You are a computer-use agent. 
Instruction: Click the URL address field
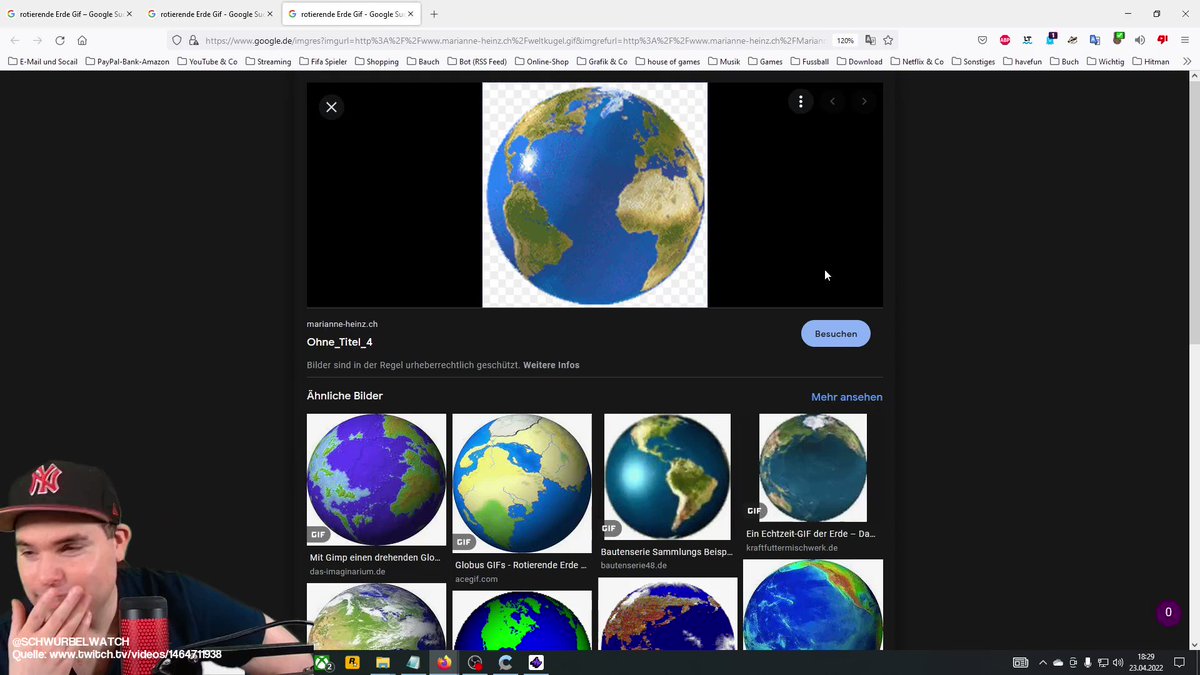point(515,40)
